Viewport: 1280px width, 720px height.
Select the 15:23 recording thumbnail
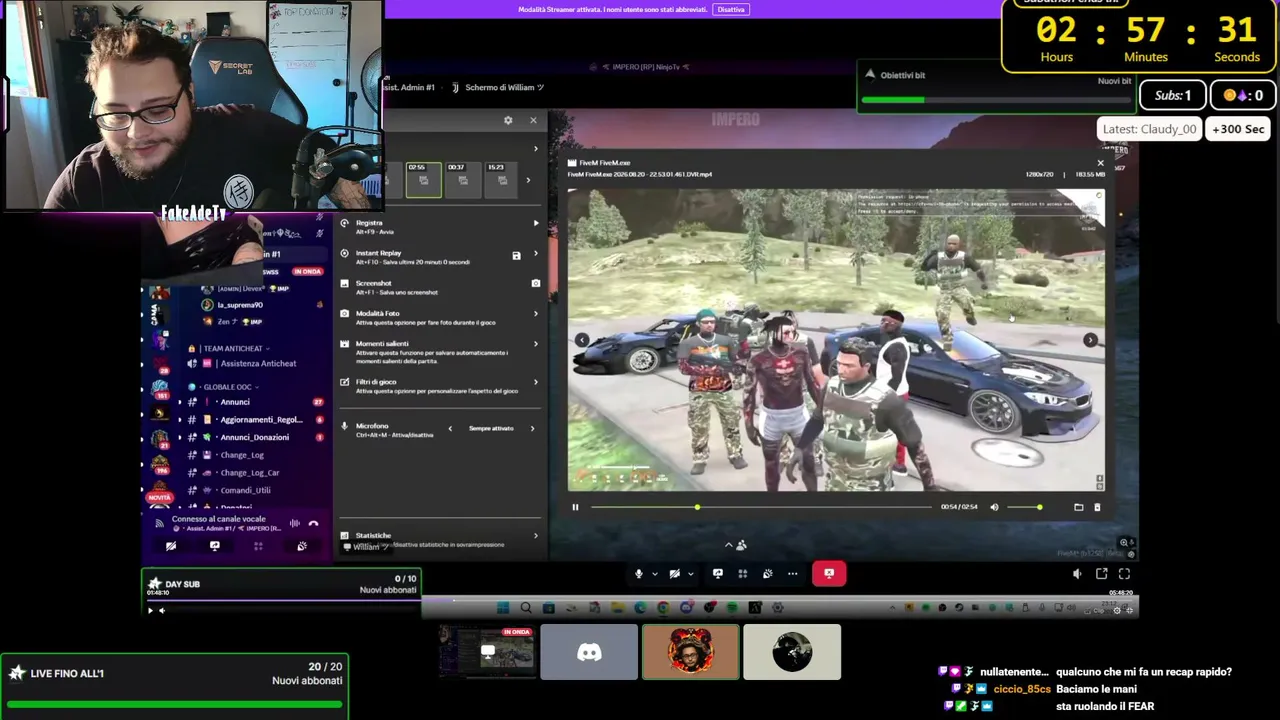[x=501, y=179]
